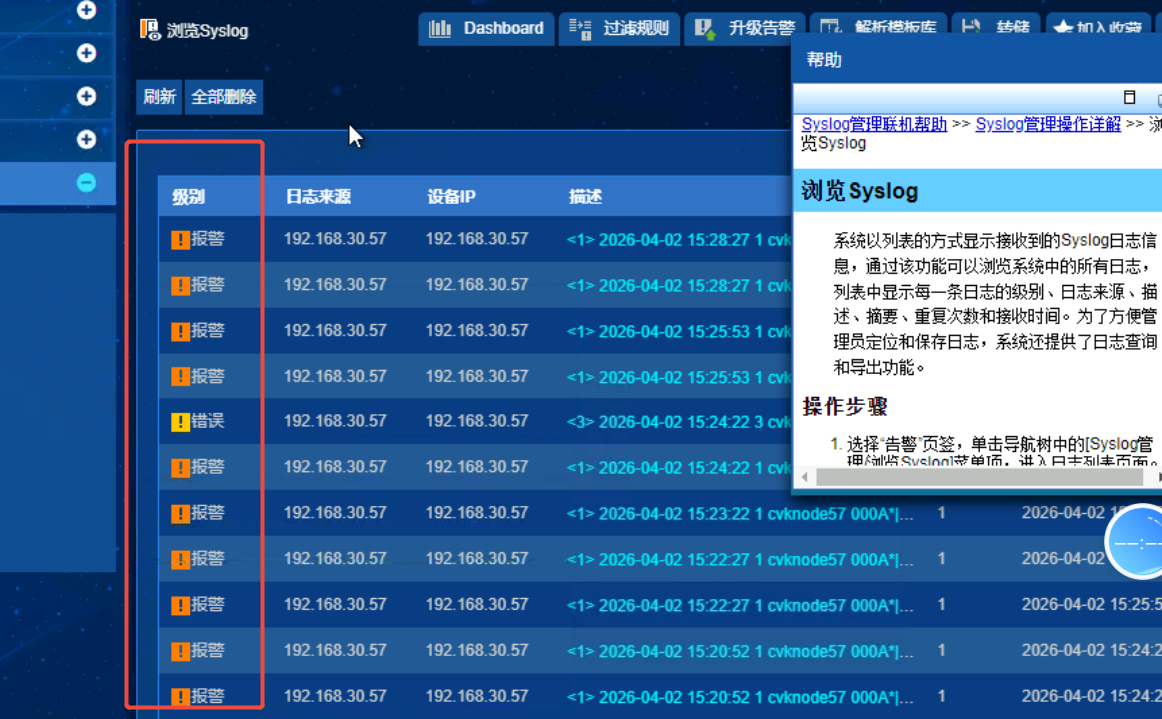1162x719 pixels.
Task: Sort by the 级别 column header
Action: tap(188, 197)
